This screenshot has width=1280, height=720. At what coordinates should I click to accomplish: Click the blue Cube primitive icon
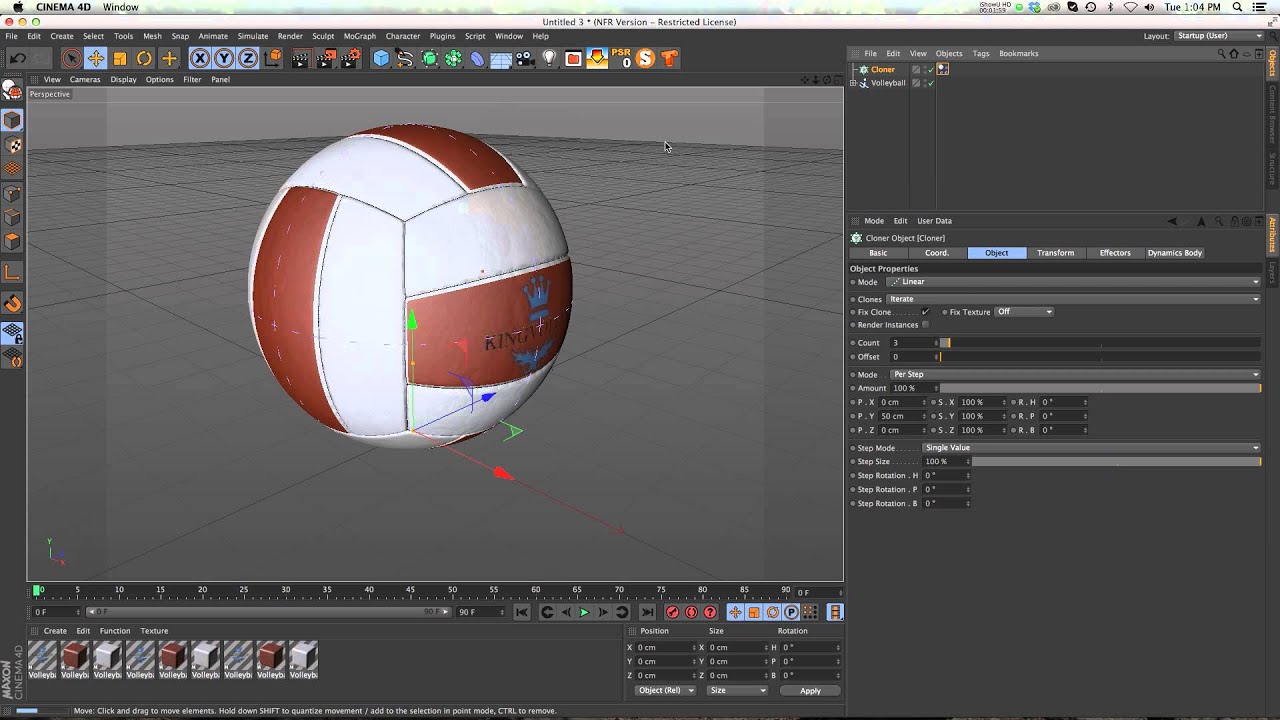point(381,59)
